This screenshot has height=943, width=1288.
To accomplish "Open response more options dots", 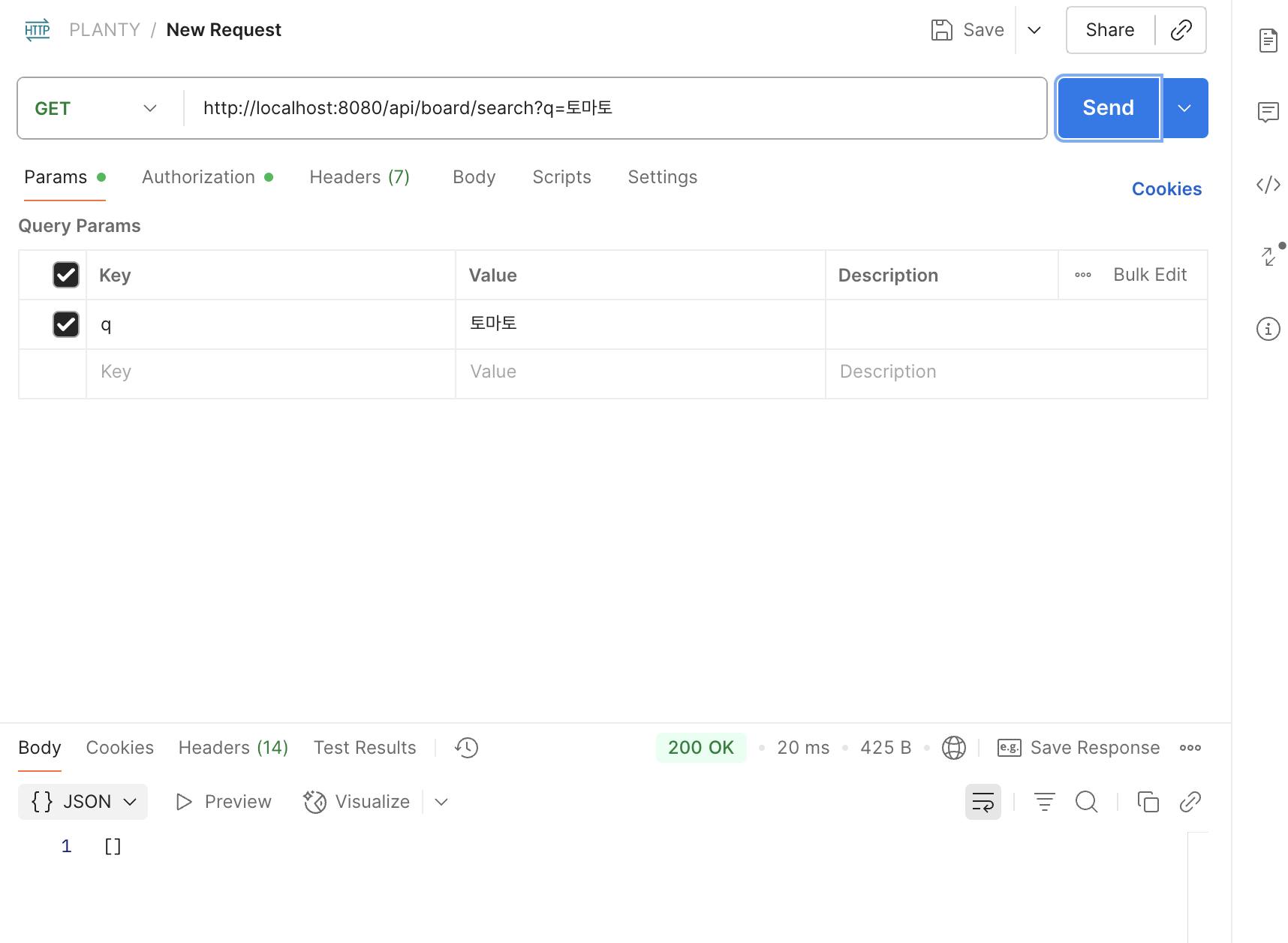I will point(1190,748).
